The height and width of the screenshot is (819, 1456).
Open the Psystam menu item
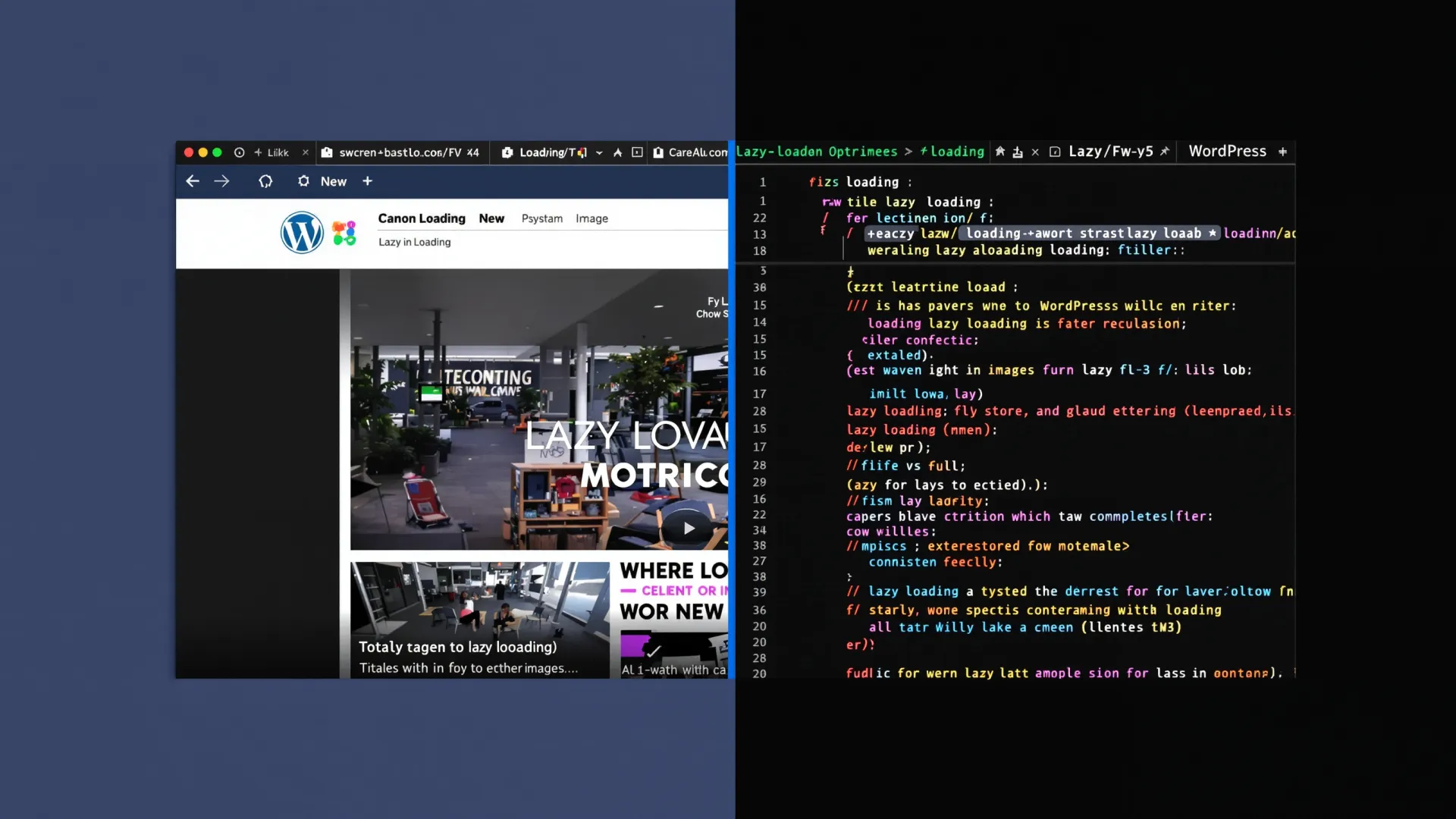pyautogui.click(x=541, y=218)
